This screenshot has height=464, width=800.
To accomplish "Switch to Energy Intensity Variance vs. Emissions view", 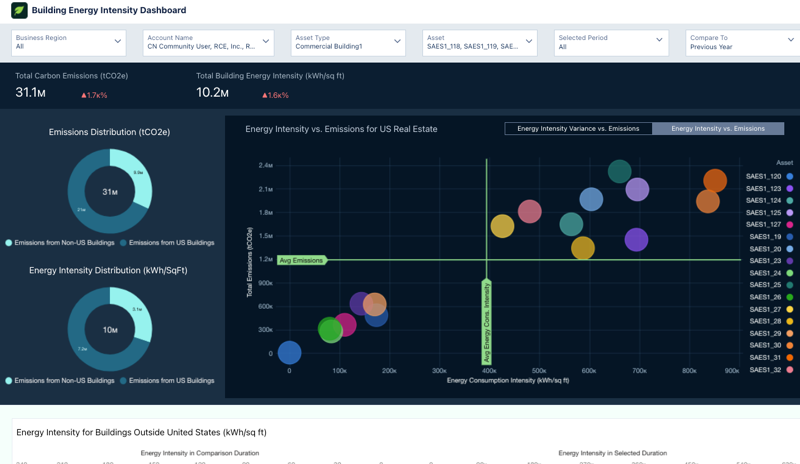I will click(578, 129).
